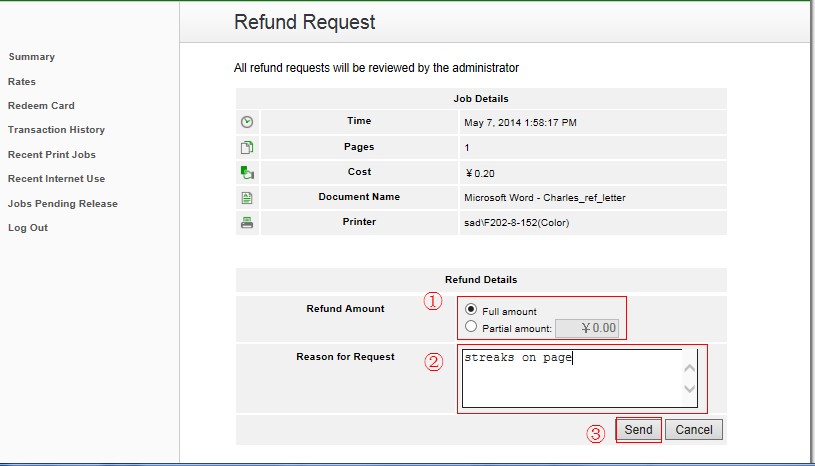
Task: Click the partial amount value field
Action: [589, 328]
